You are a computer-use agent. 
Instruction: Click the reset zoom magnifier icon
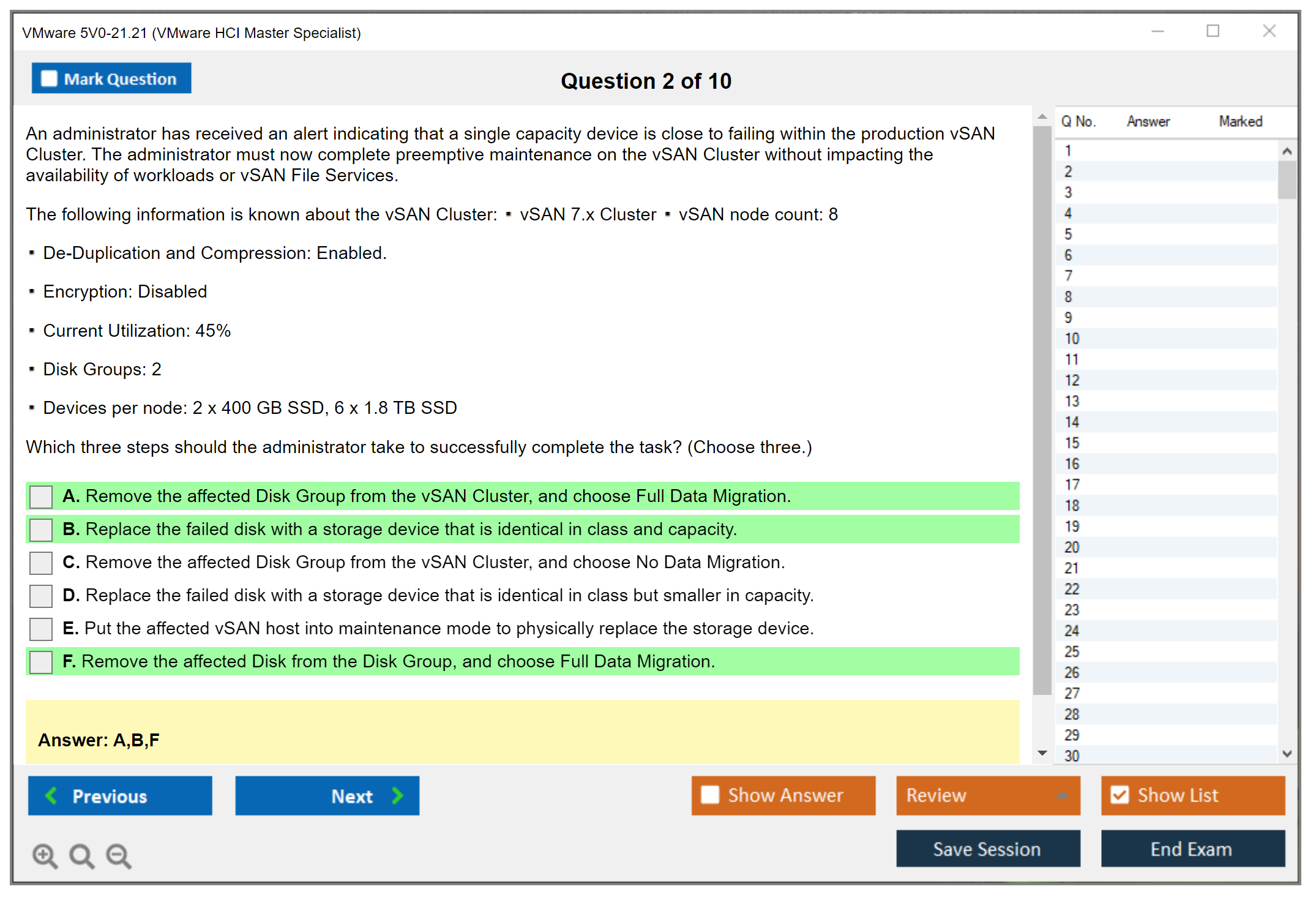[x=81, y=855]
